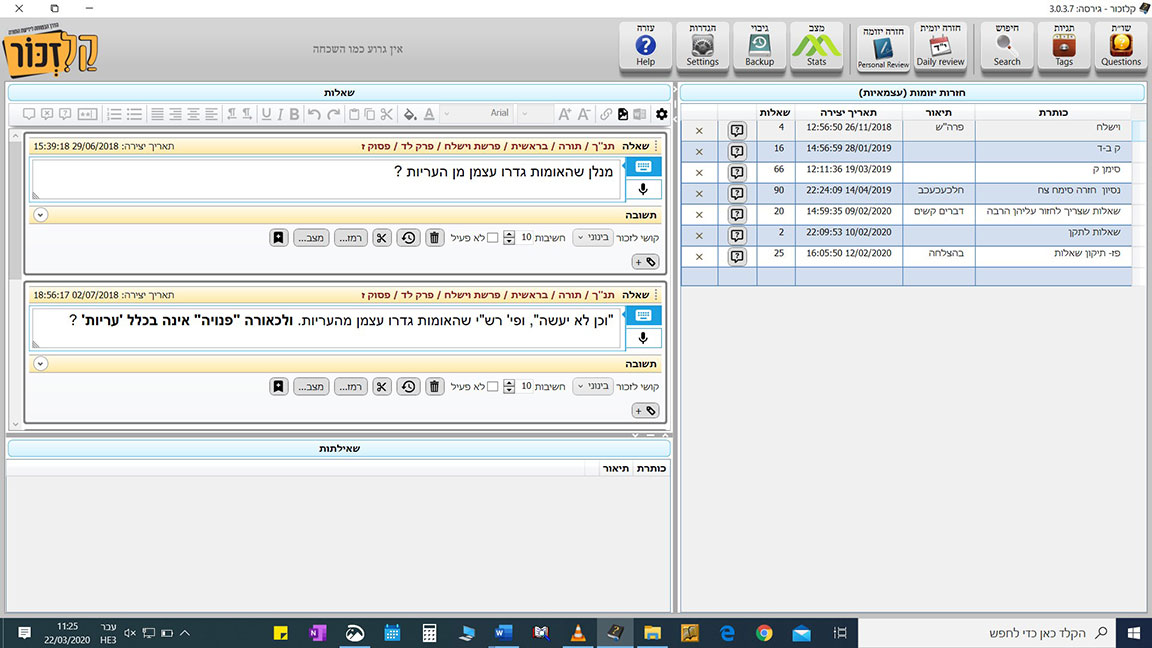Expand the answer section of the second question

coord(40,363)
